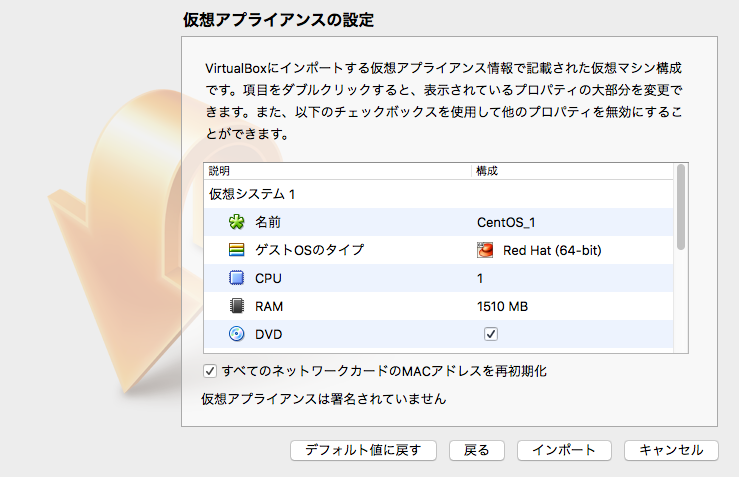
Task: Click the guest OS type stripes icon
Action: tap(237, 250)
